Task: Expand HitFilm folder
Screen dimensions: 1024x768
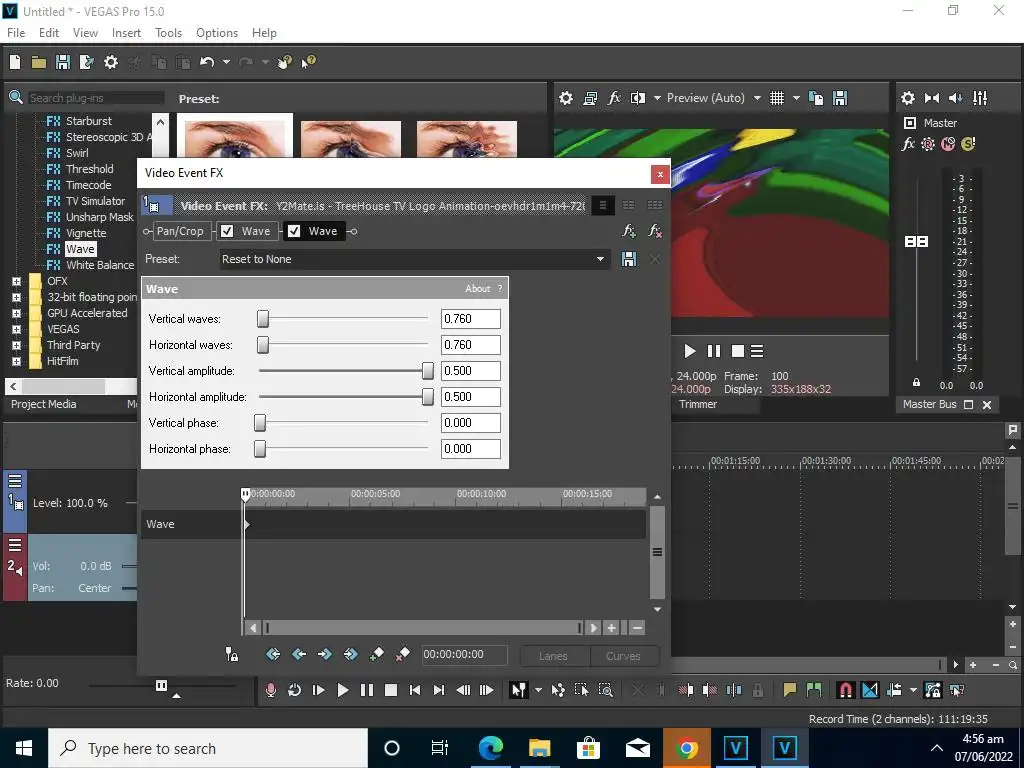Action: pos(16,361)
